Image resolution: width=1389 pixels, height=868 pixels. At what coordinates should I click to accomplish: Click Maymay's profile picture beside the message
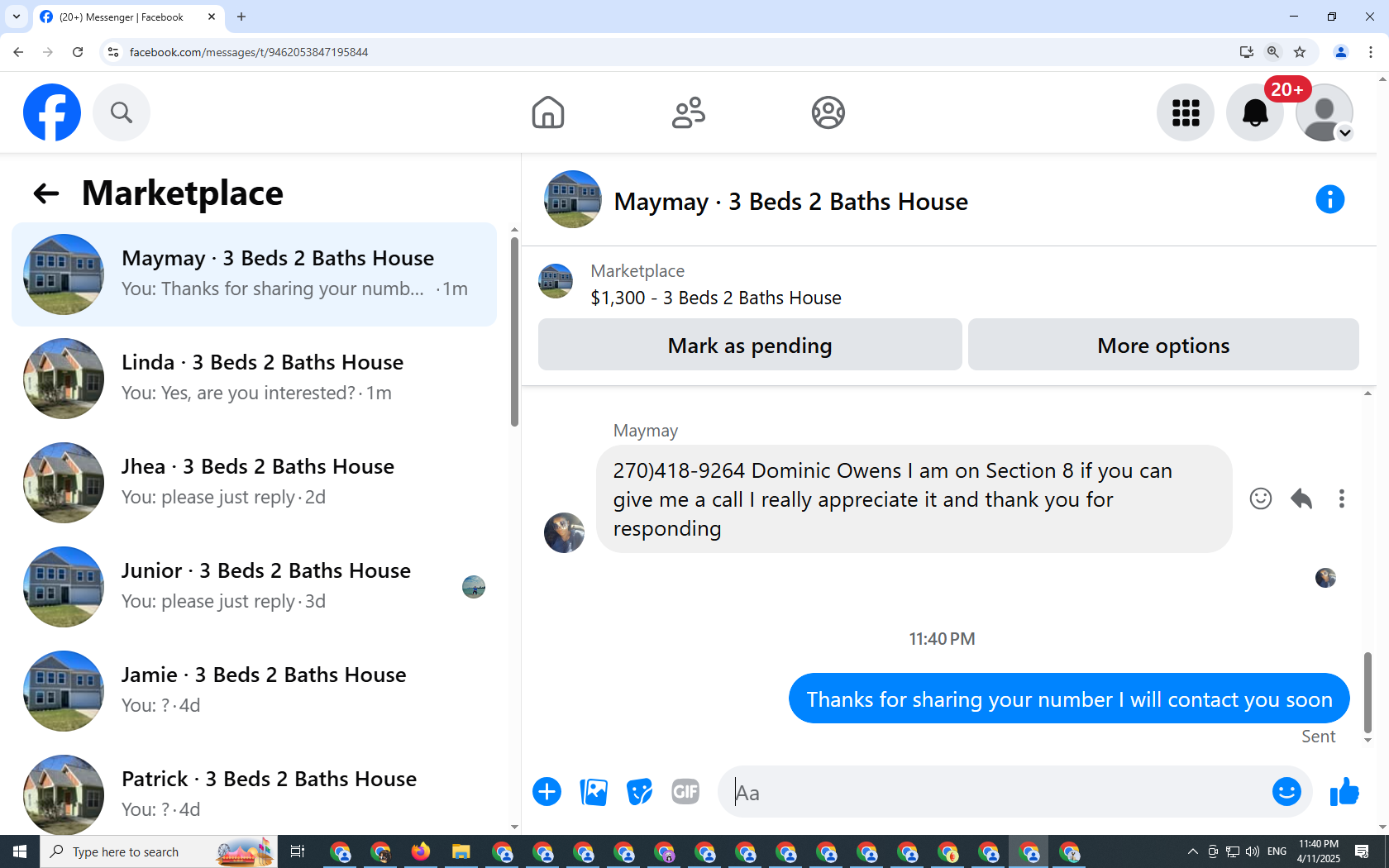[x=565, y=532]
